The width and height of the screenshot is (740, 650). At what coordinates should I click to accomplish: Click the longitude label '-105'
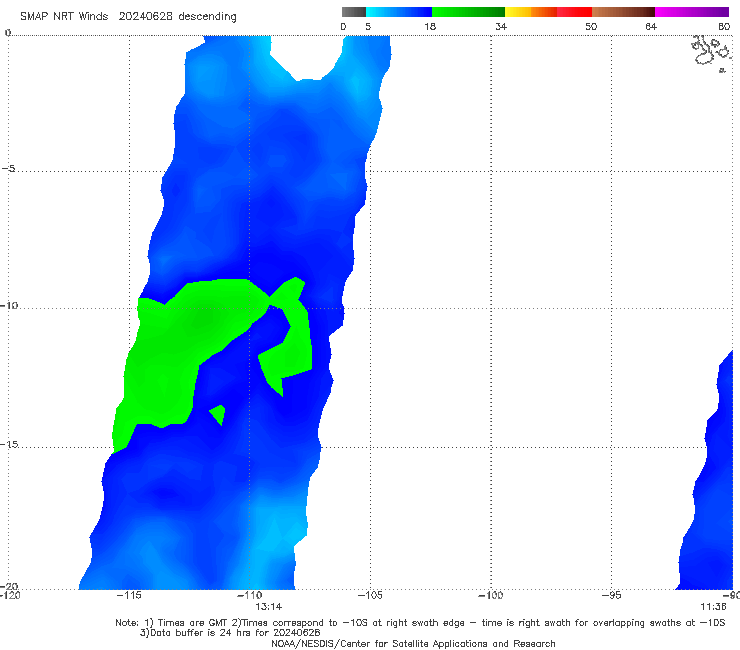coord(370,595)
